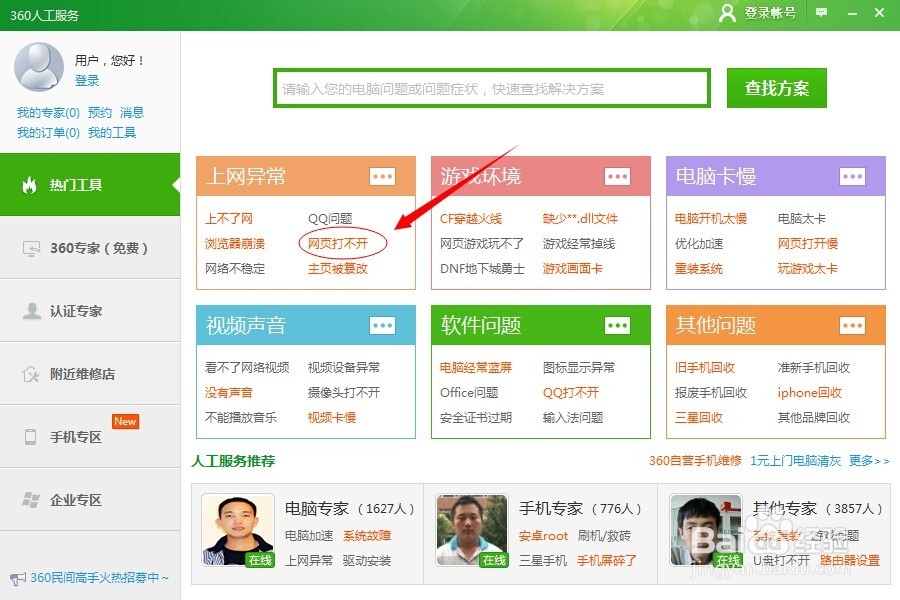
Task: Click the person icon beside 认证专家
Action: [x=31, y=311]
